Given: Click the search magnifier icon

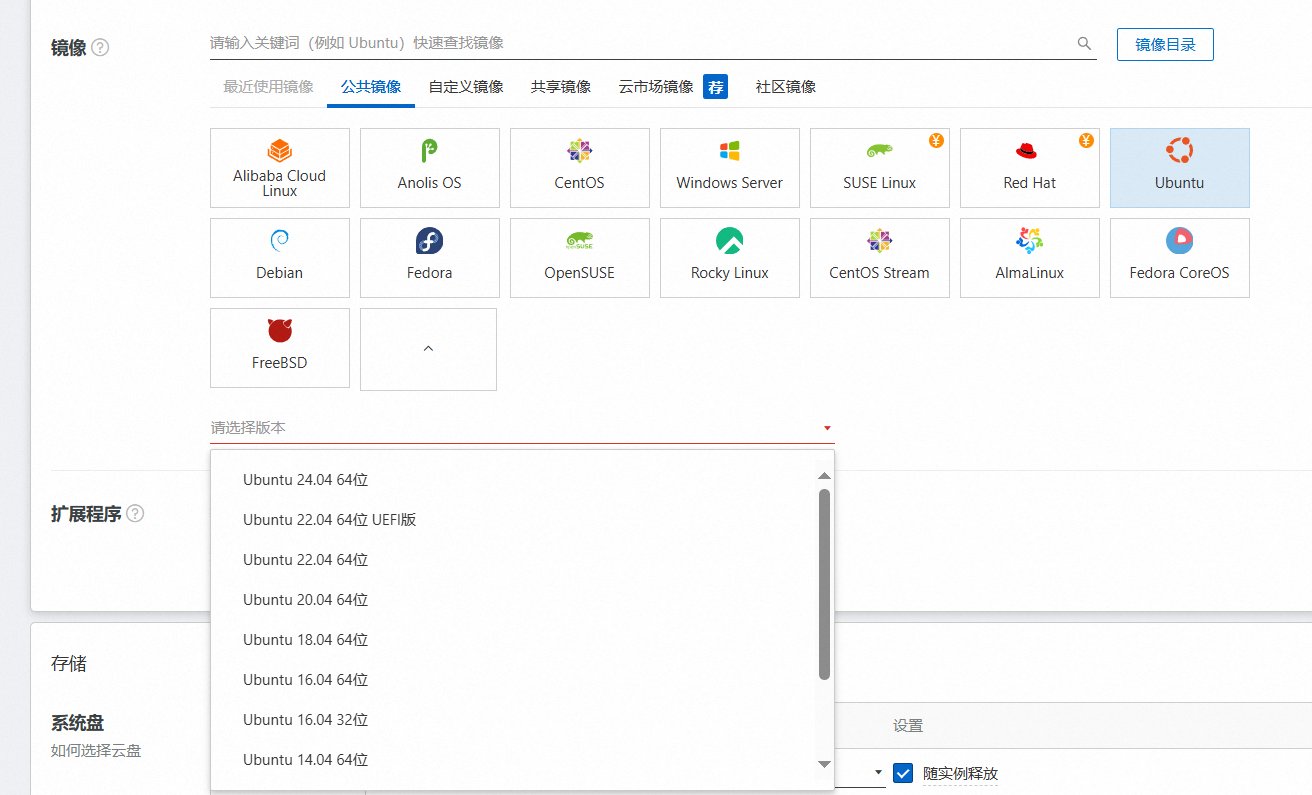Looking at the screenshot, I should [1084, 44].
